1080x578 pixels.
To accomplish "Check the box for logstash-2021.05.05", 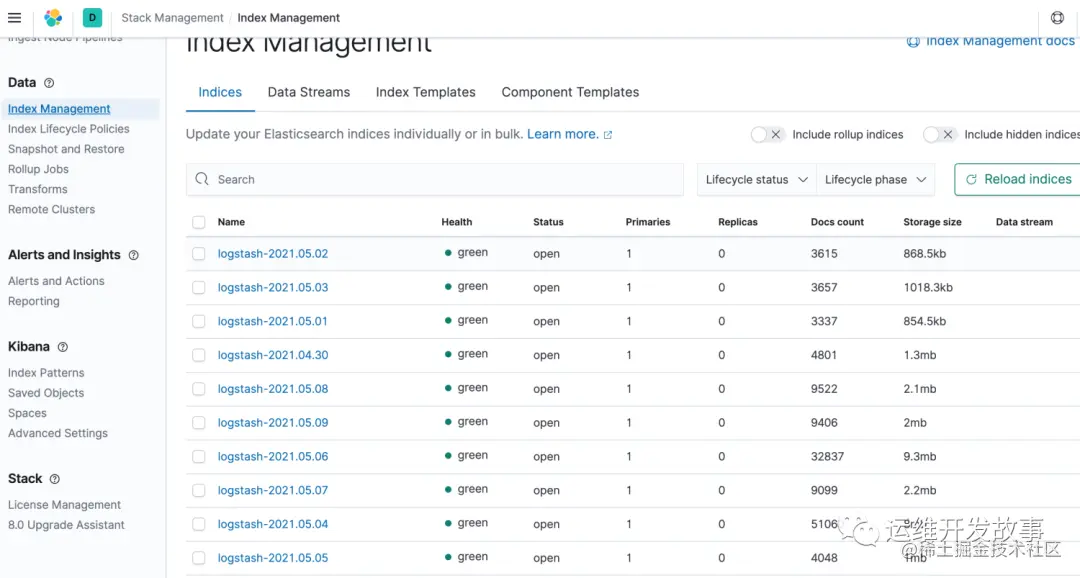I will [198, 557].
